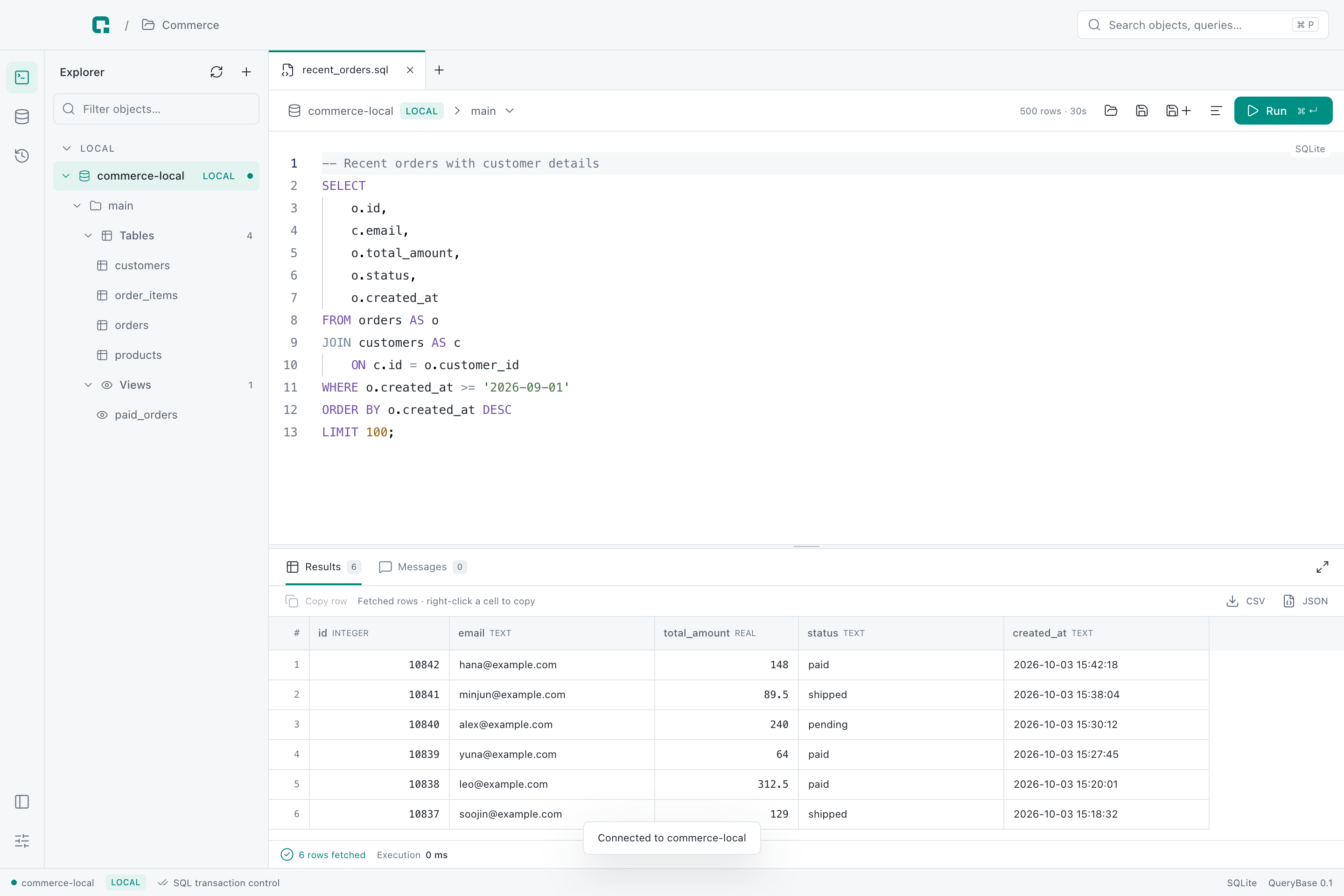Collapse the LOCAL connections group
Screen dimensions: 1344x896
[67, 148]
